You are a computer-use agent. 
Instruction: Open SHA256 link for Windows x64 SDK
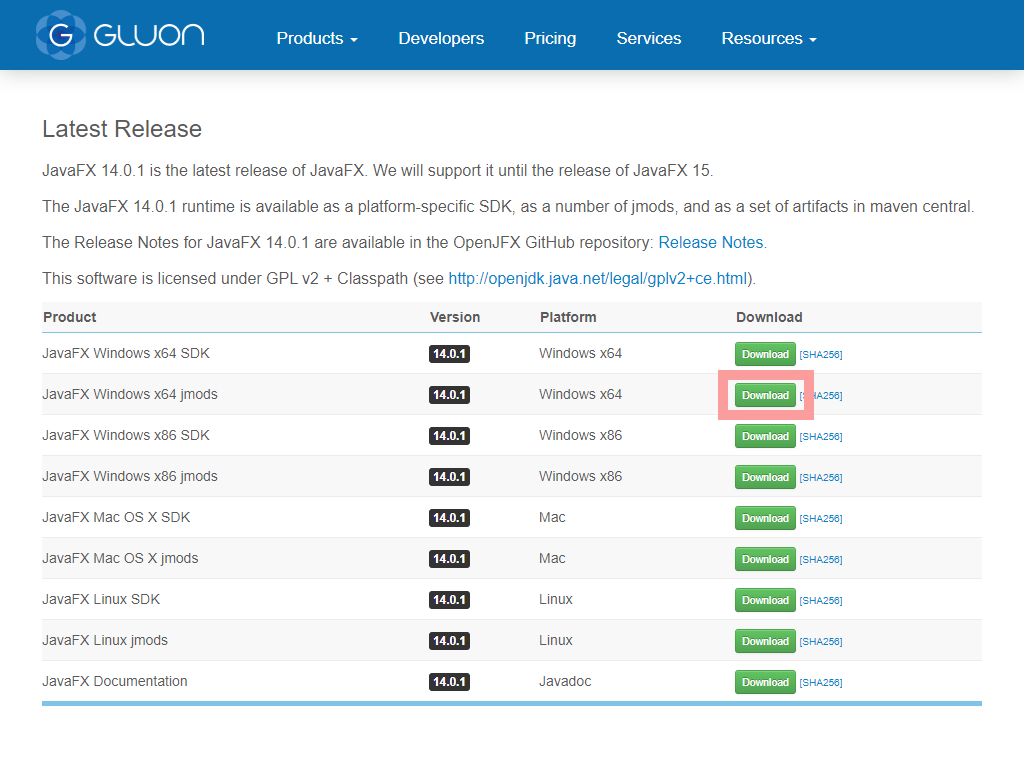point(821,355)
